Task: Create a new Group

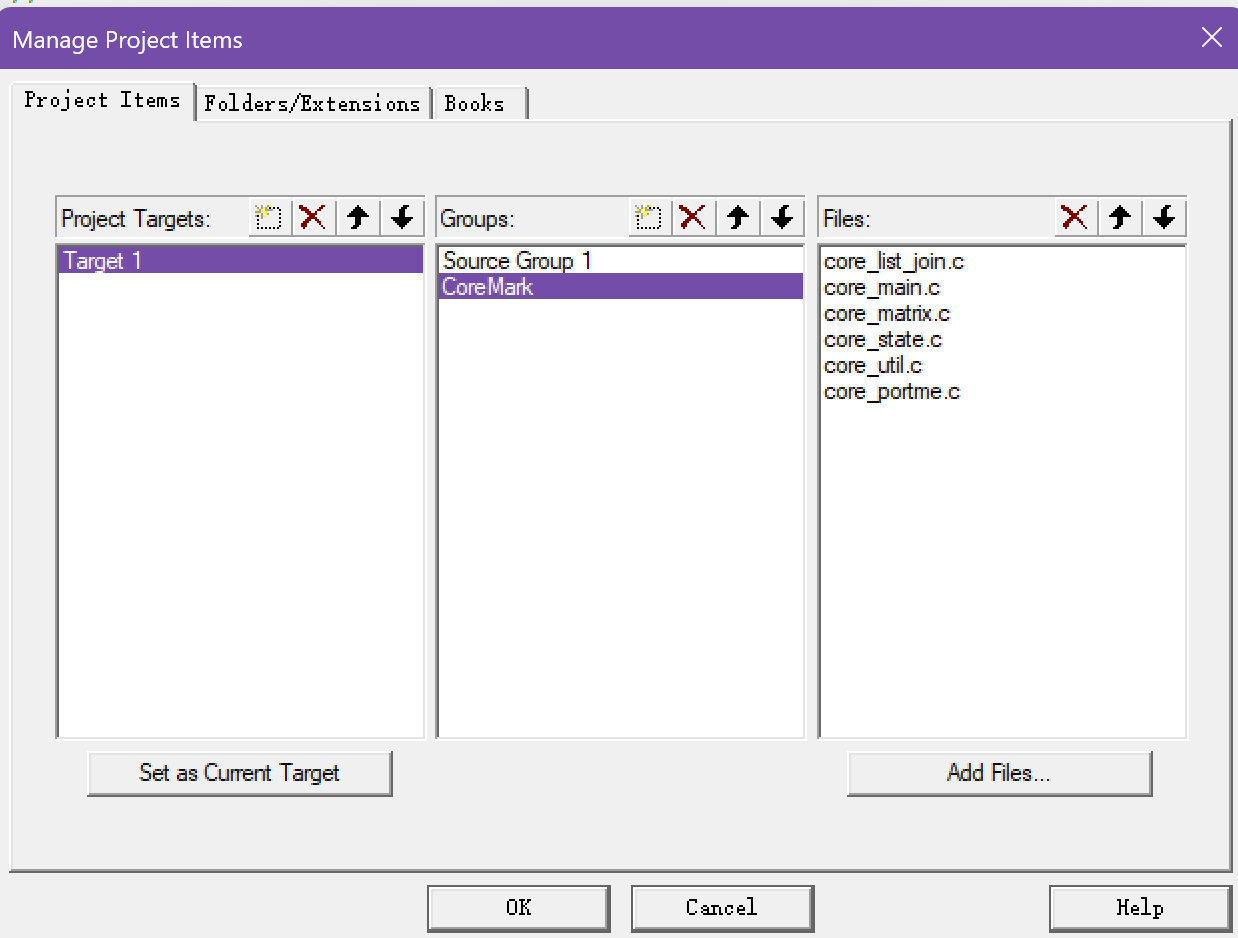Action: [649, 217]
